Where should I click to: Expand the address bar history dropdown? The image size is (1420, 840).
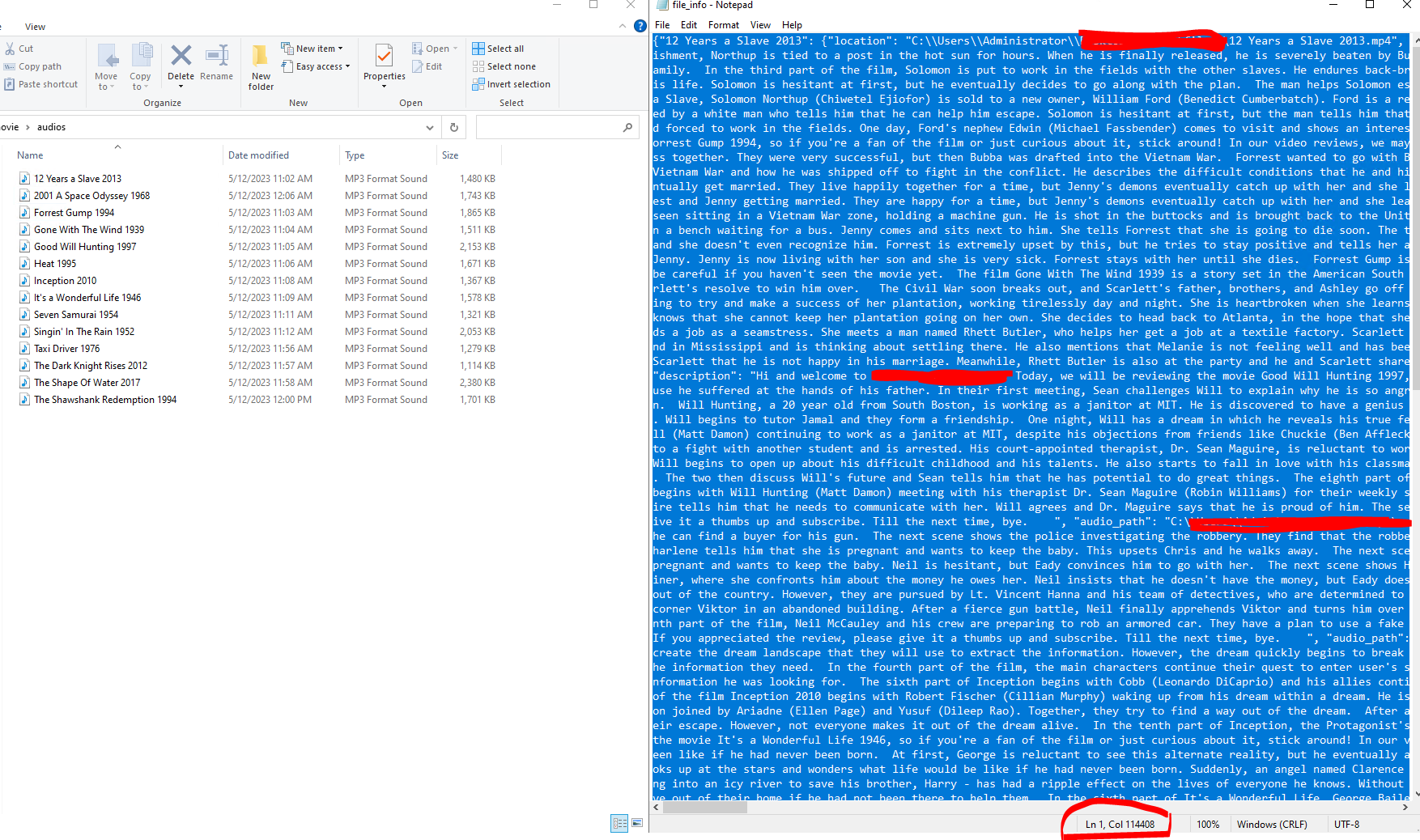click(x=430, y=127)
